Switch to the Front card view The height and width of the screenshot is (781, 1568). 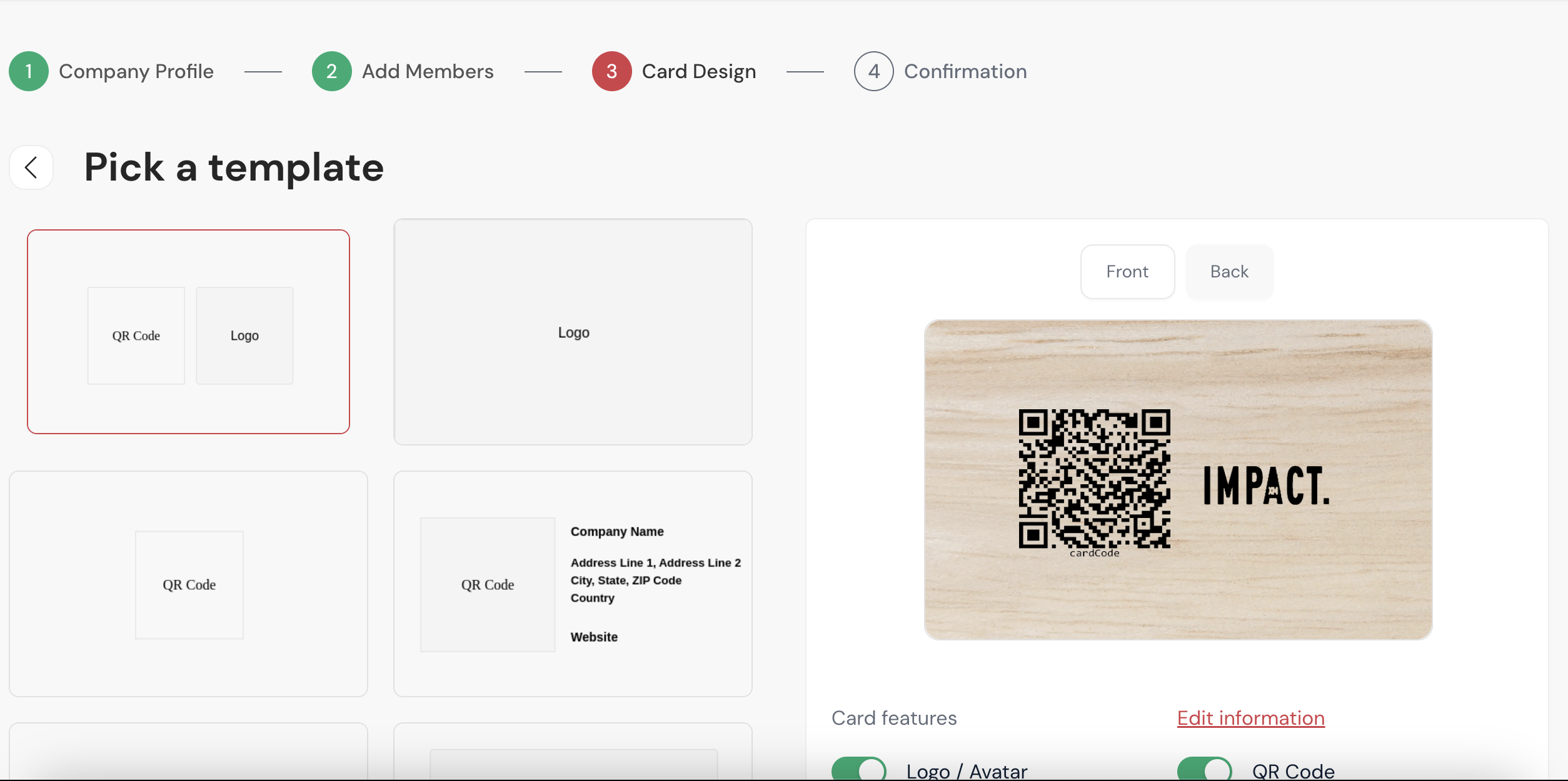click(x=1127, y=272)
